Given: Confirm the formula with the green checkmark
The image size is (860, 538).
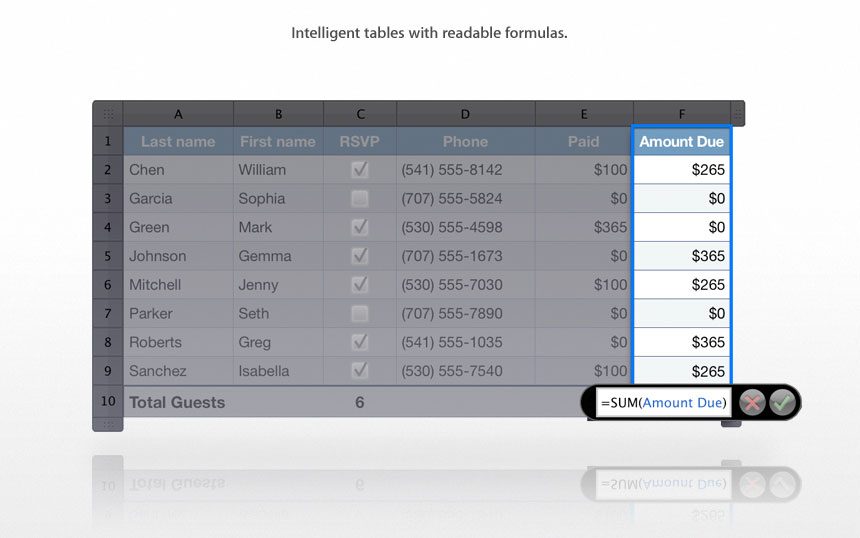Looking at the screenshot, I should 782,403.
